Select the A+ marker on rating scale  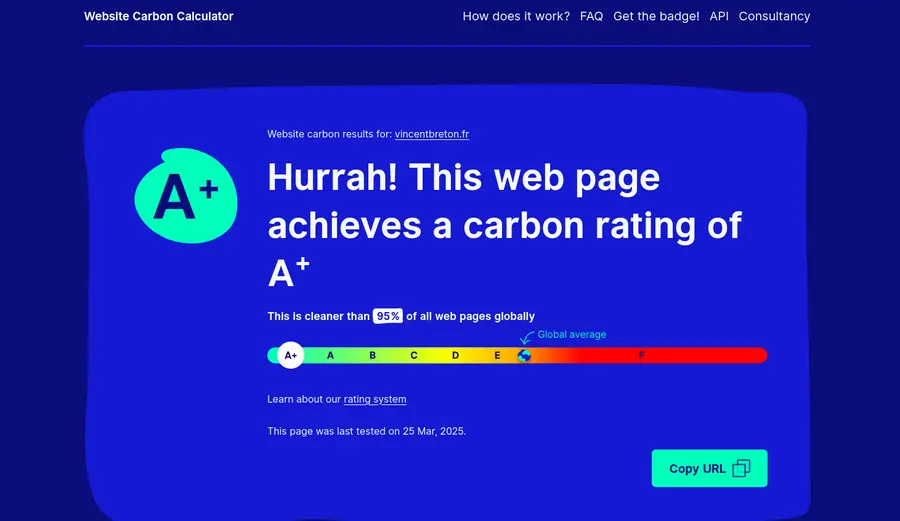point(291,355)
